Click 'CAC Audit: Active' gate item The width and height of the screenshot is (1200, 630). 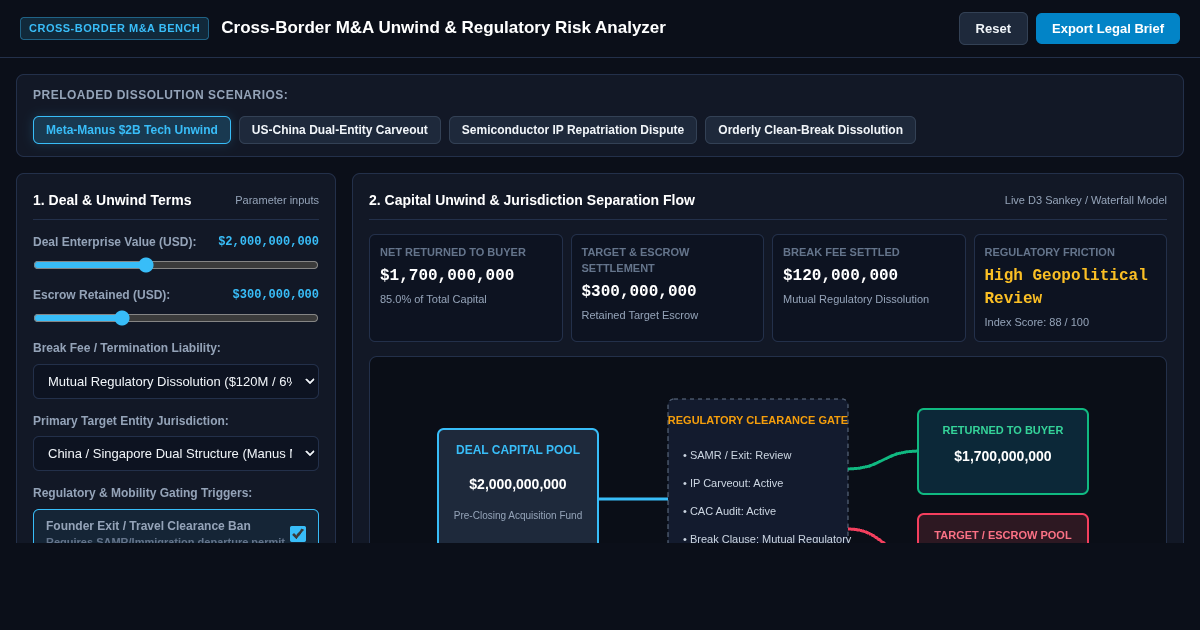730,511
